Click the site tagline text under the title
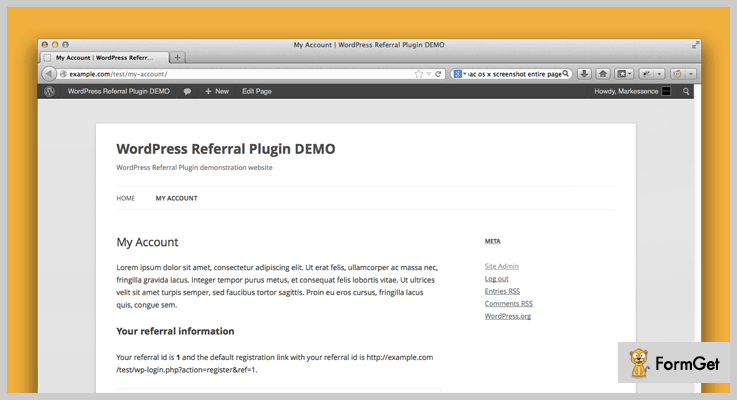Image resolution: width=737 pixels, height=400 pixels. (x=194, y=167)
